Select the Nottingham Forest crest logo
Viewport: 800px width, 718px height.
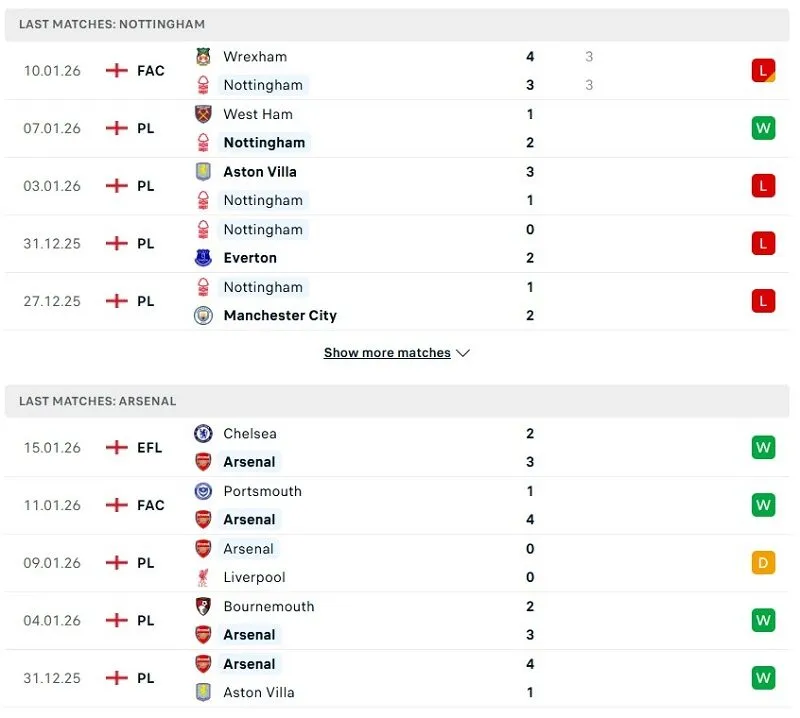pos(205,85)
